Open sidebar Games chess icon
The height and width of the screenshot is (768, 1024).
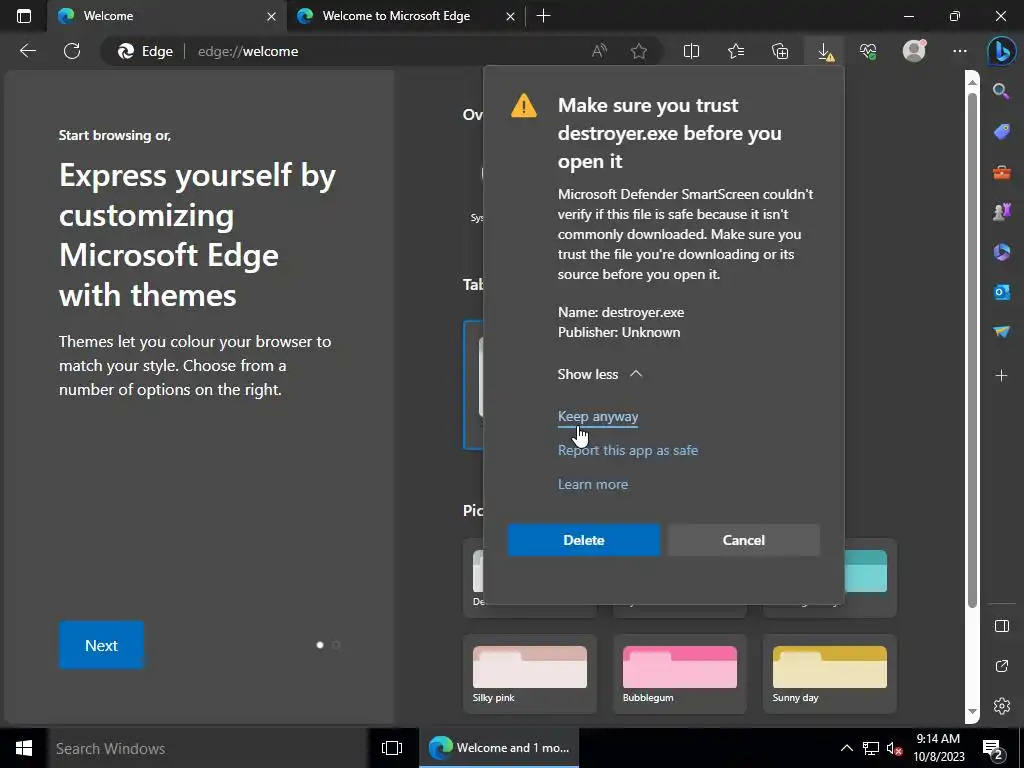click(x=1001, y=212)
